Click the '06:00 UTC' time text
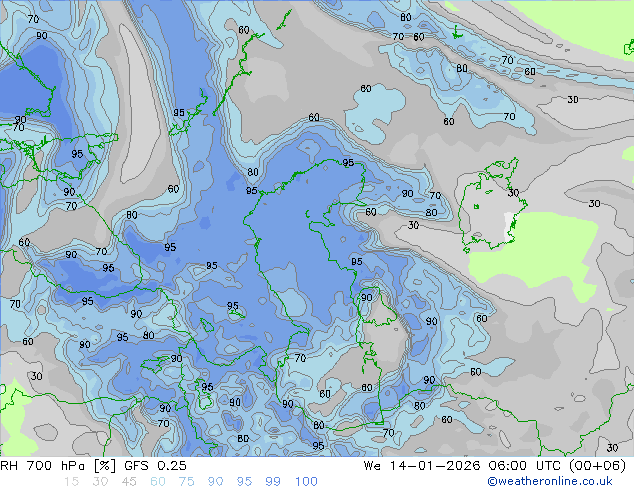 point(523,466)
